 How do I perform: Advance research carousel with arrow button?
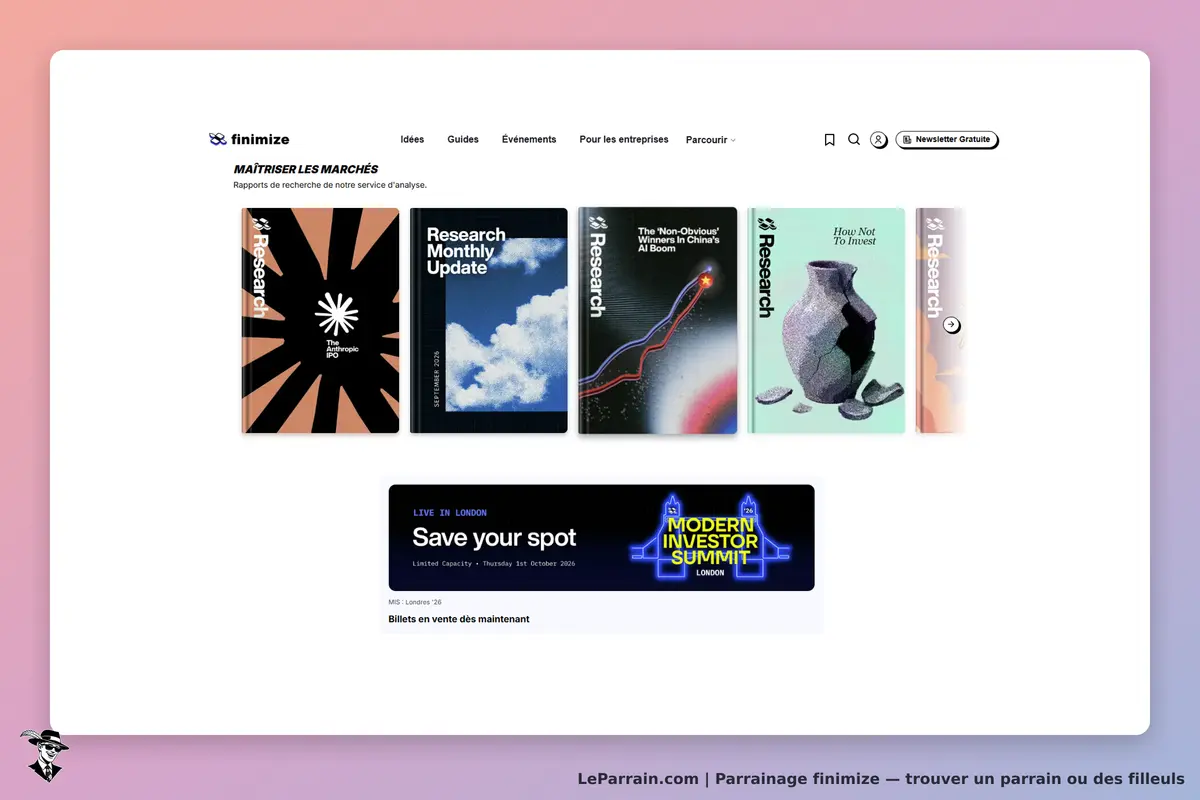click(952, 325)
